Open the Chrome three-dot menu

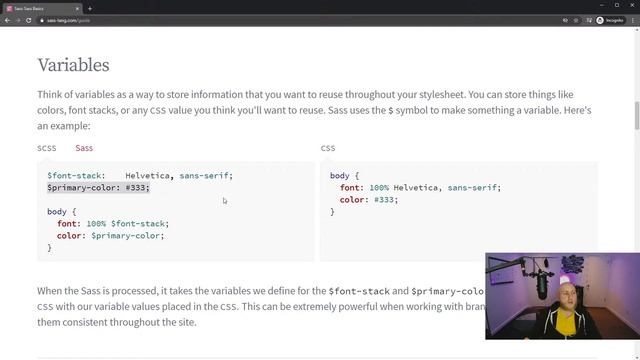[633, 20]
